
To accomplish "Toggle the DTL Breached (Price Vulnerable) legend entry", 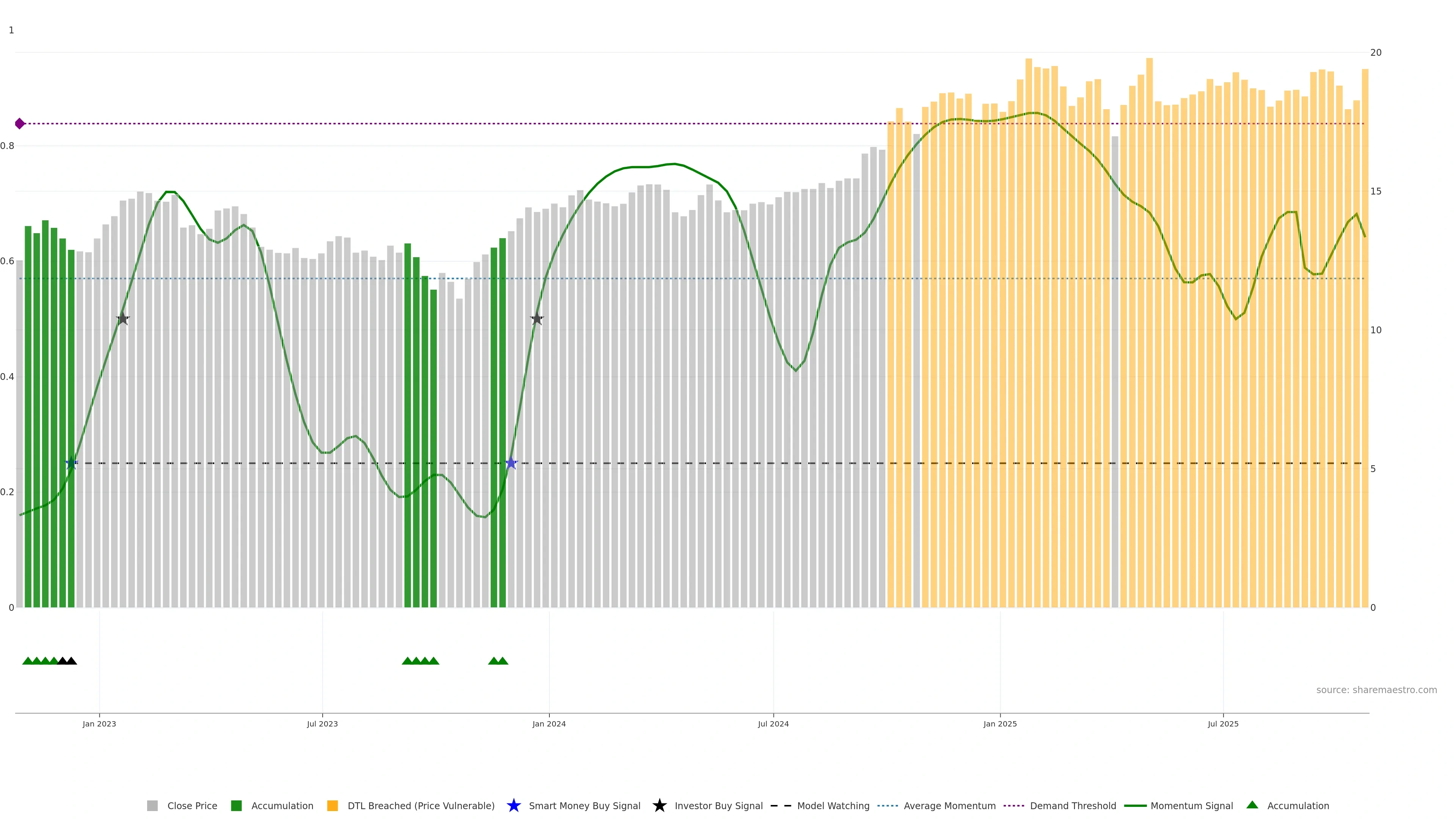I will pyautogui.click(x=420, y=806).
